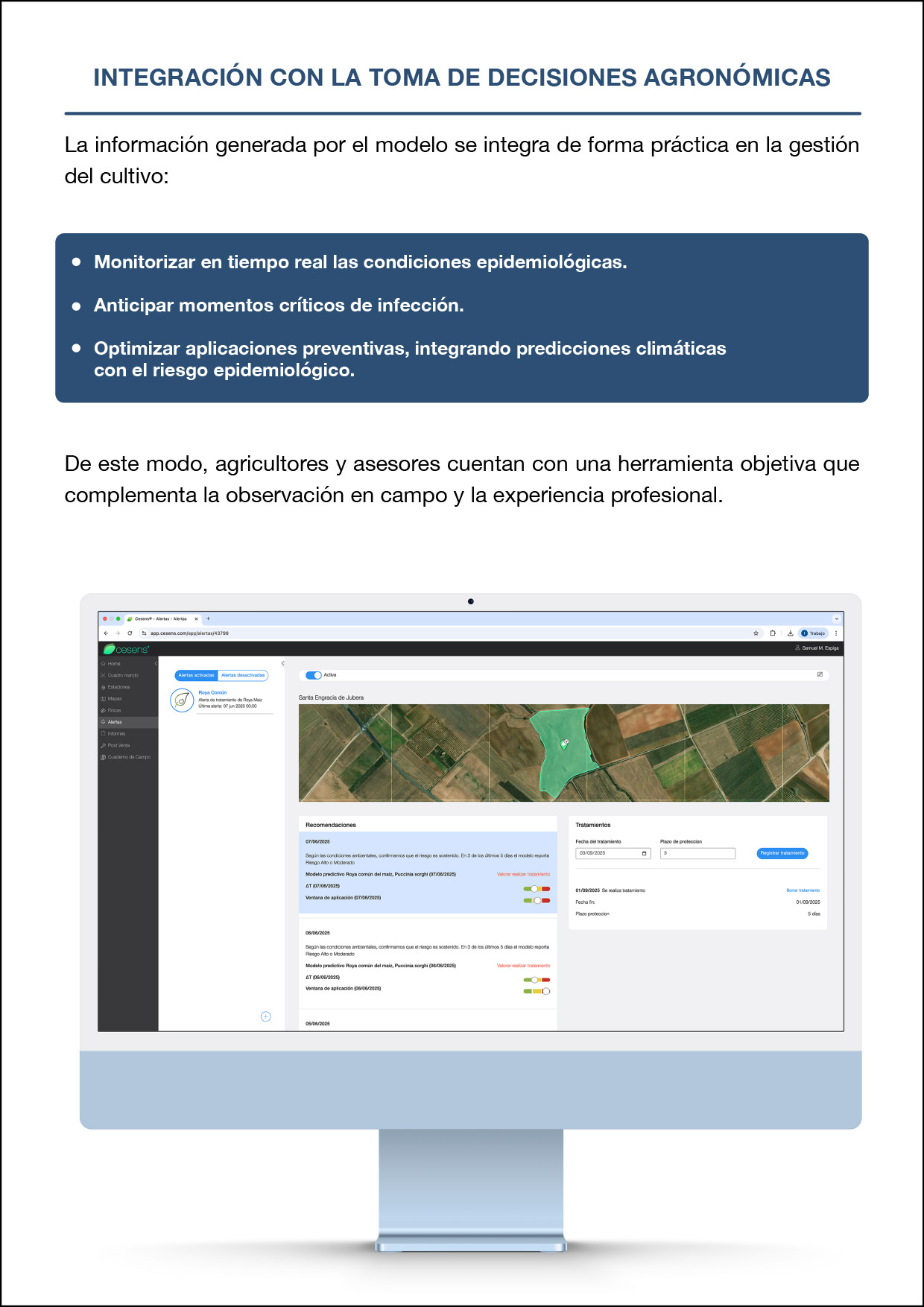Switch to Alertas desactivadas tab

click(243, 675)
